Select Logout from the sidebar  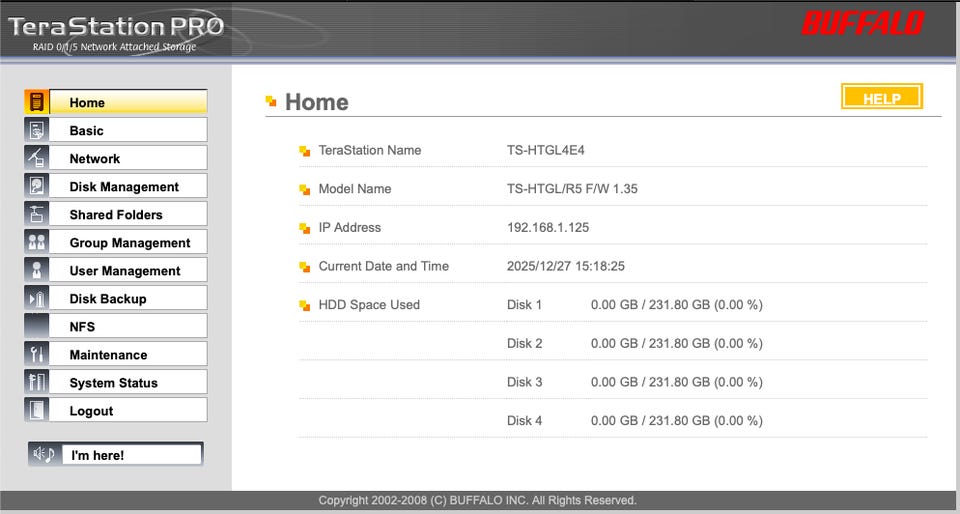coord(128,411)
